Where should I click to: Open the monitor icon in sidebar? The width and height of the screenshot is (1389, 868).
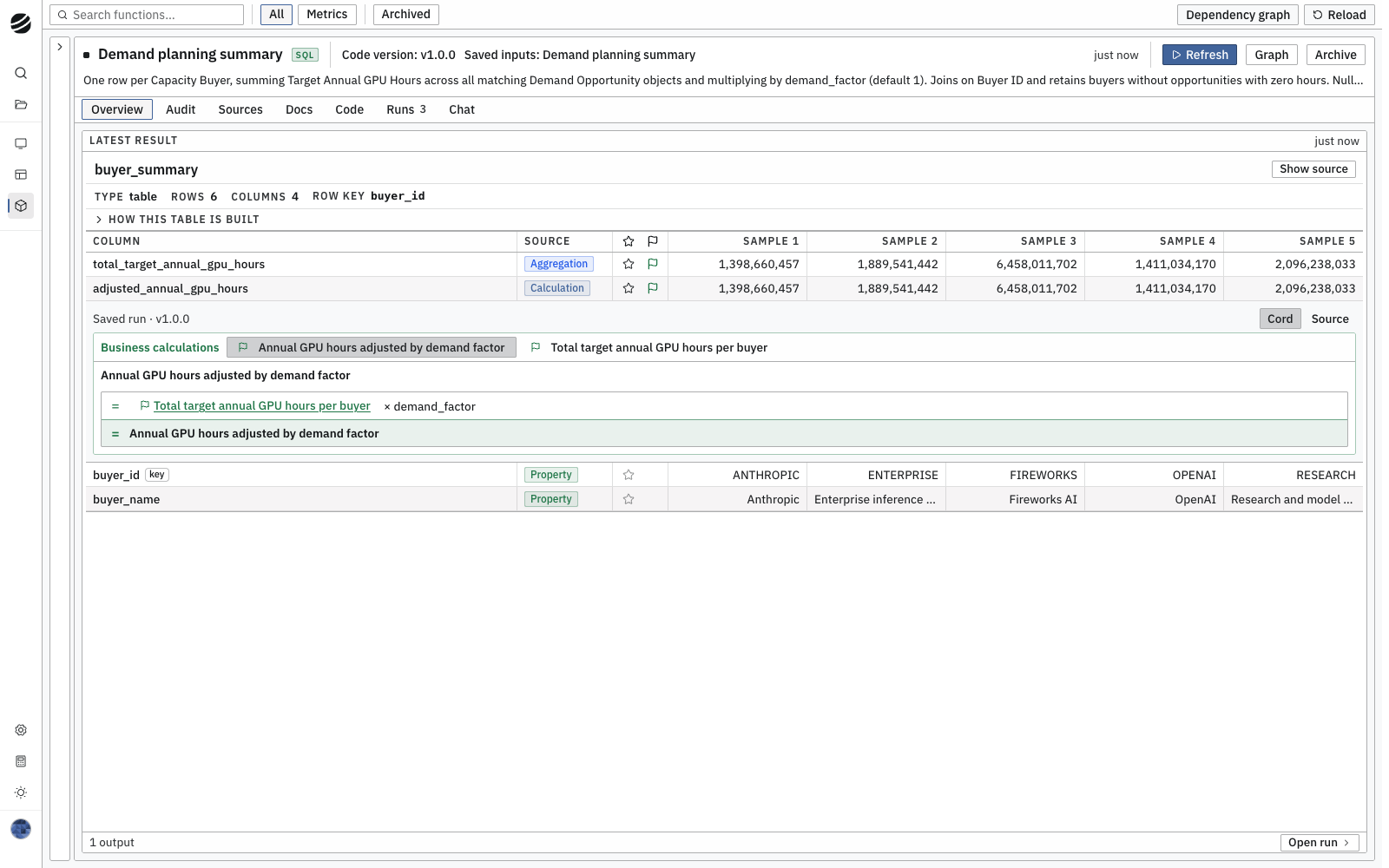pos(21,143)
